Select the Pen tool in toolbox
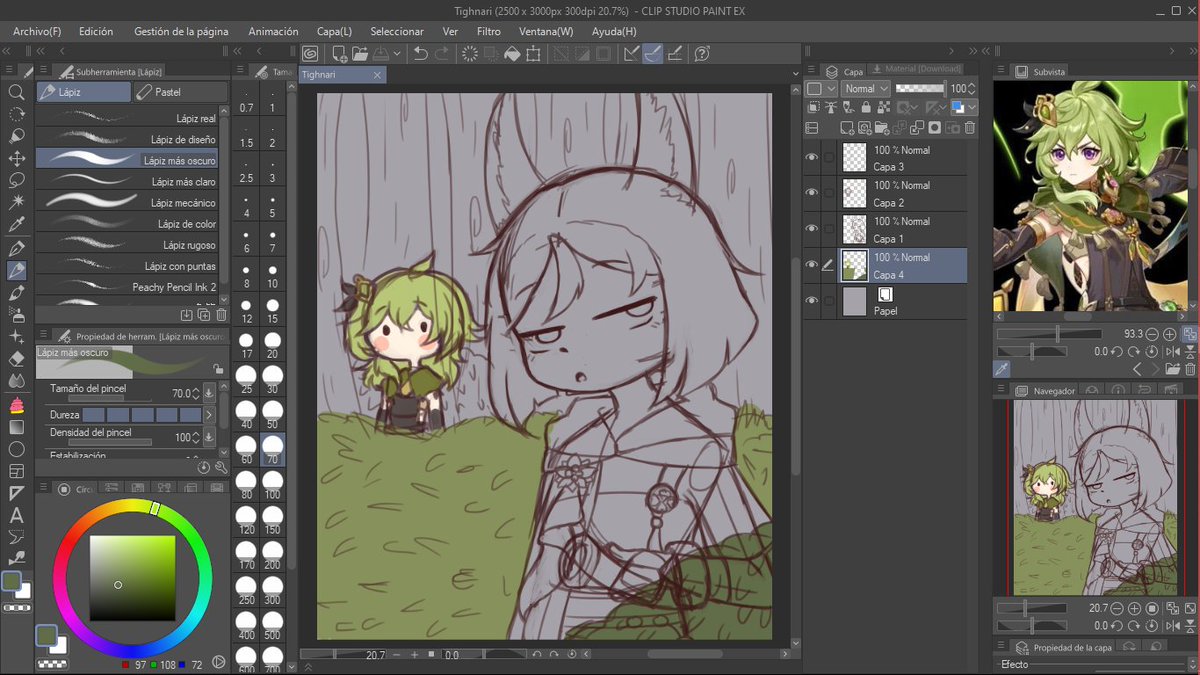The width and height of the screenshot is (1200, 675). [16, 247]
